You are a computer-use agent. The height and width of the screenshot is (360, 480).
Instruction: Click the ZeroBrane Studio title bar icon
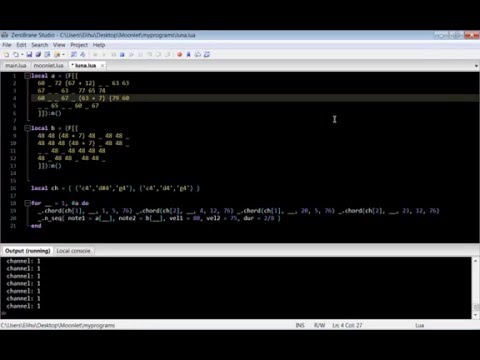point(4,35)
